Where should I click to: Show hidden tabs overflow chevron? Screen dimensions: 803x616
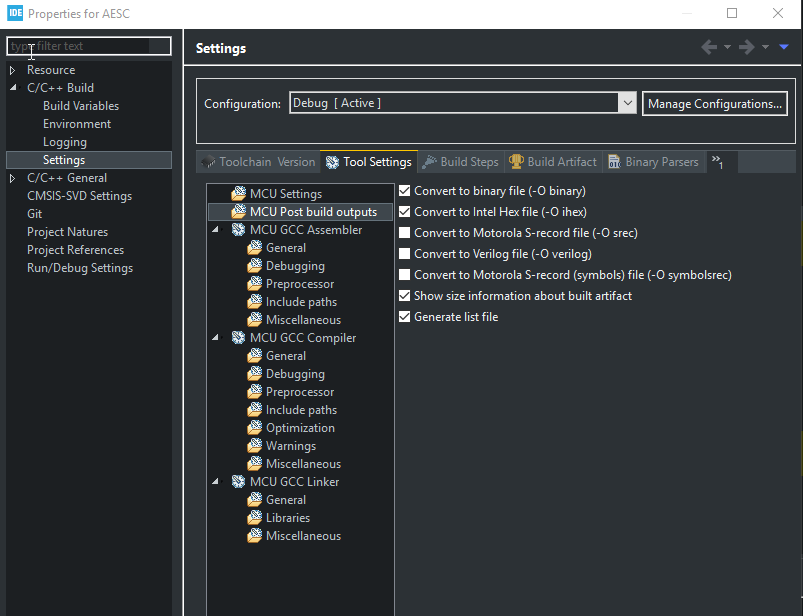pos(717,162)
